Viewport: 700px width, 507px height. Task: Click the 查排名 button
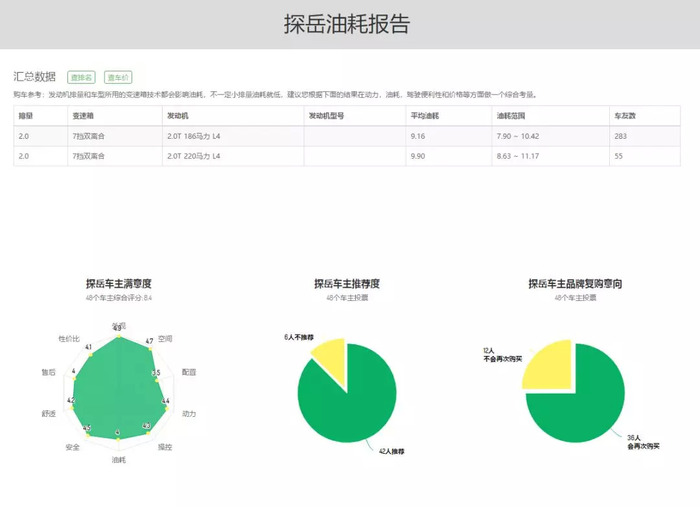click(81, 77)
